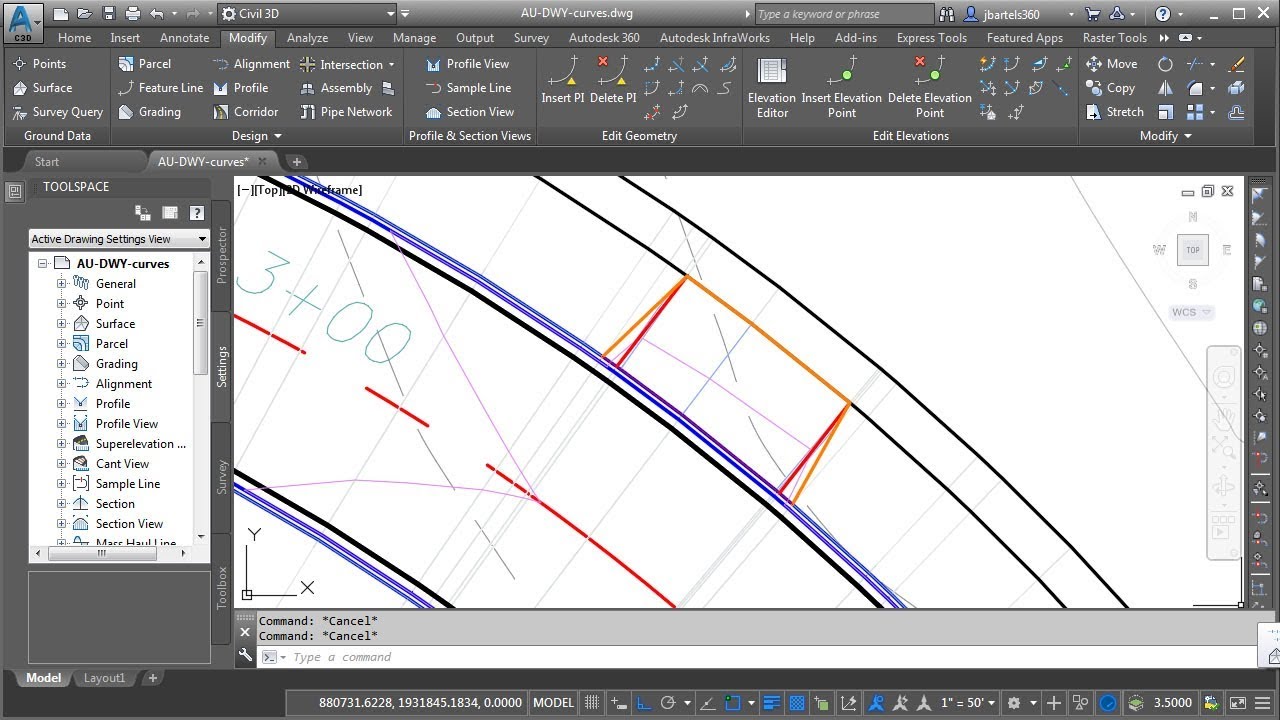
Task: Pick the Rotate tool in Modify panel
Action: pos(1165,64)
